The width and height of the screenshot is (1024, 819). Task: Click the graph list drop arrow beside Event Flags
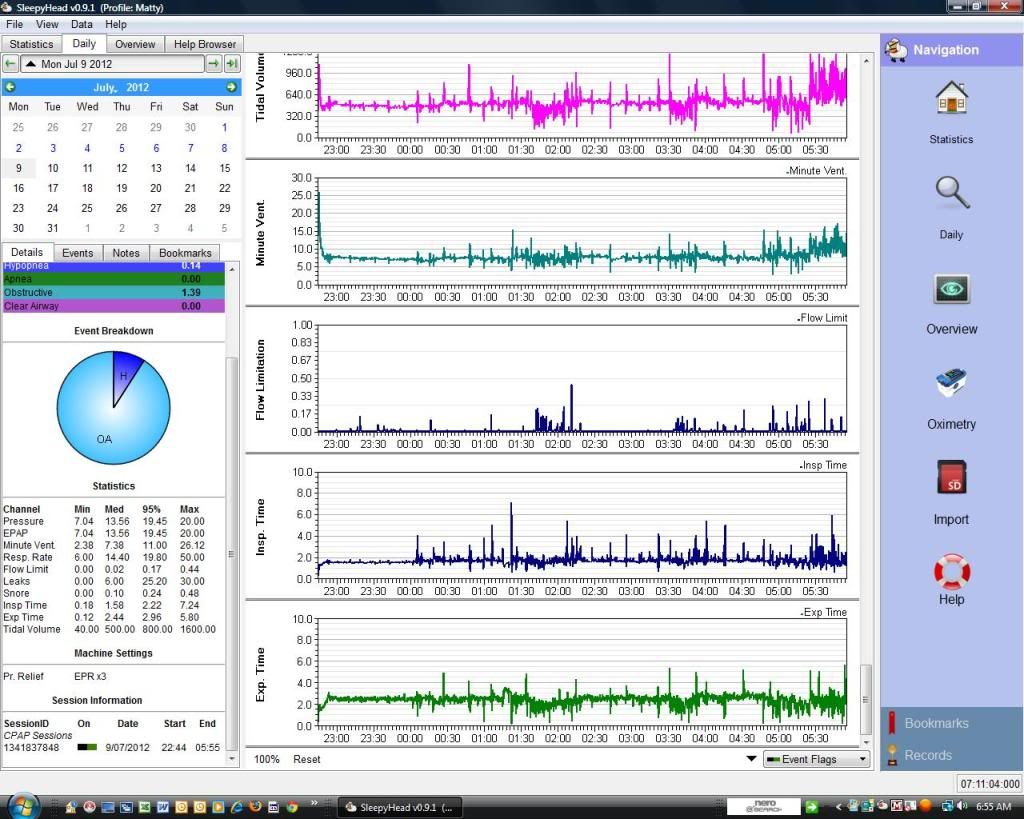pos(751,759)
